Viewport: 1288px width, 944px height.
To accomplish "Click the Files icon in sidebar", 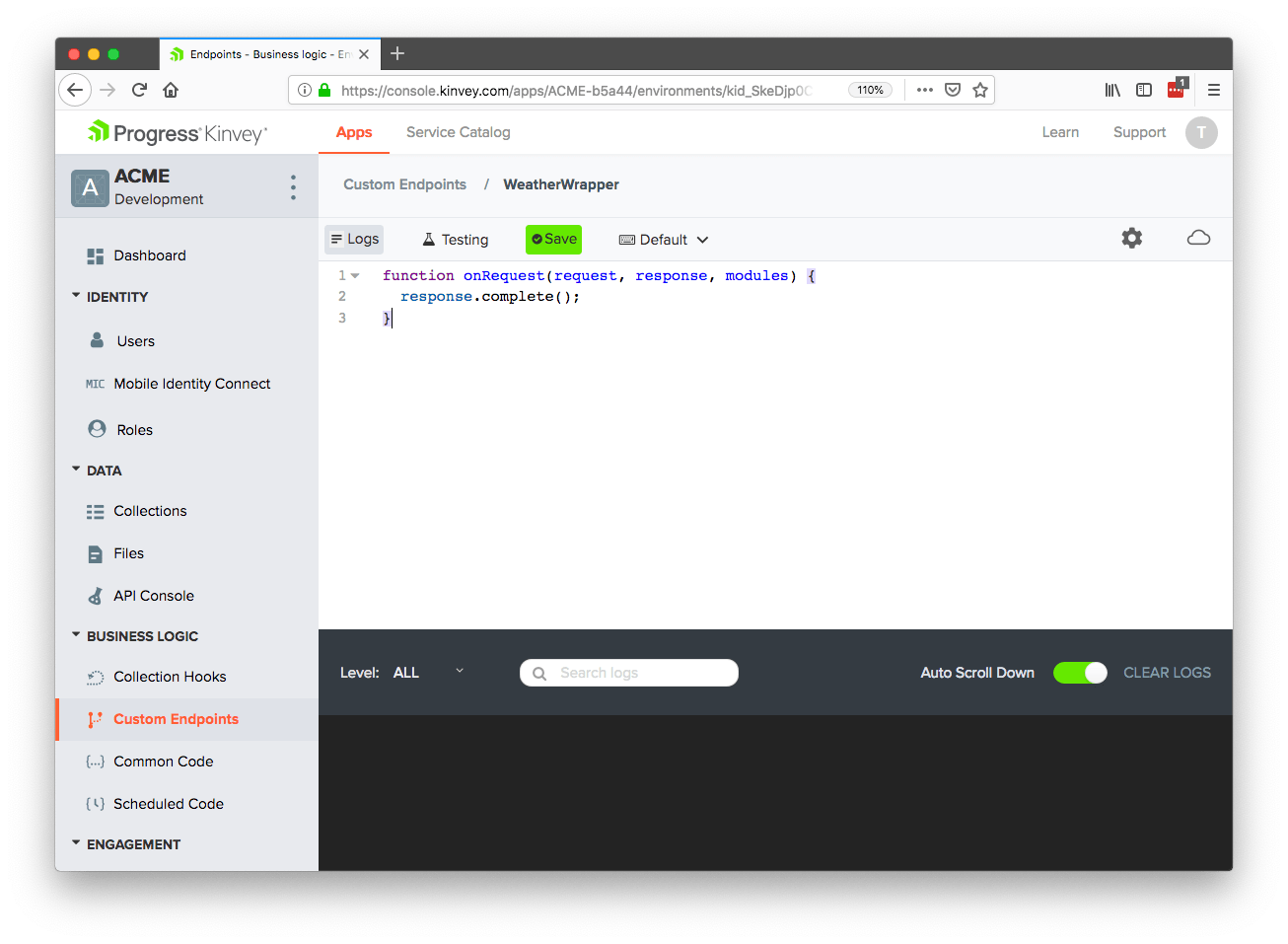I will coord(96,554).
